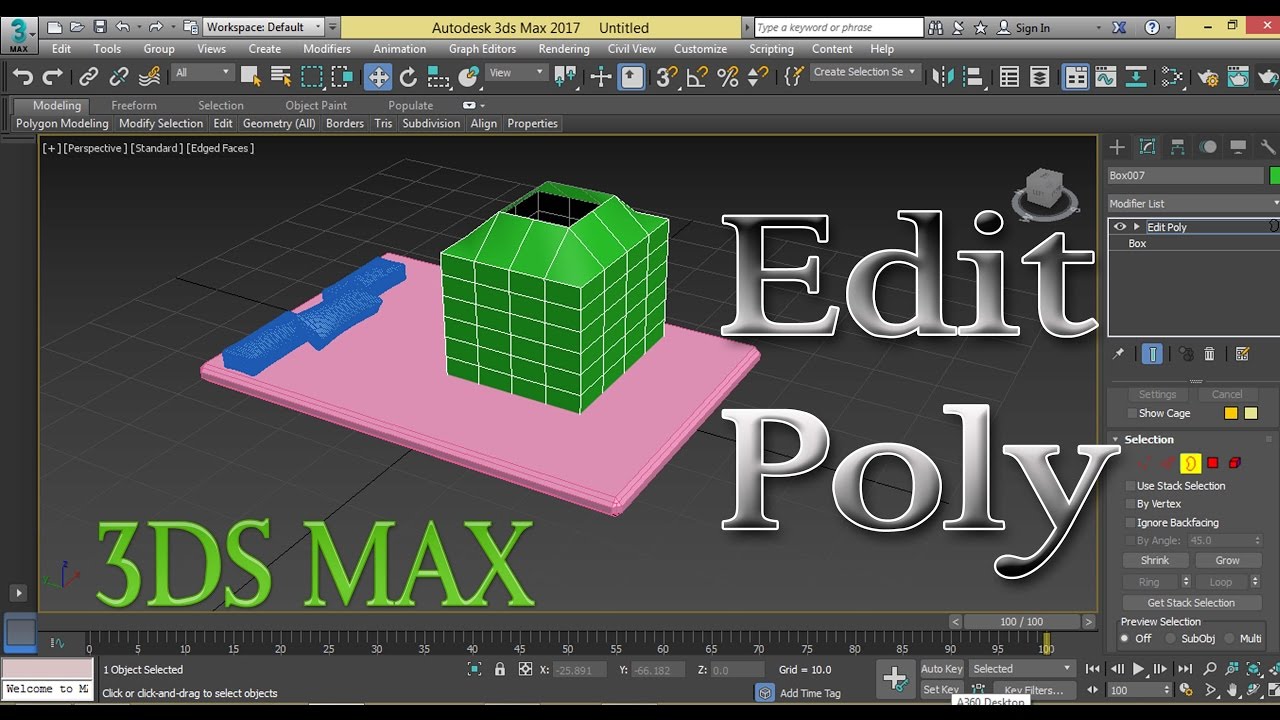1280x720 pixels.
Task: Click the Get Stack Selection button
Action: [x=1191, y=603]
